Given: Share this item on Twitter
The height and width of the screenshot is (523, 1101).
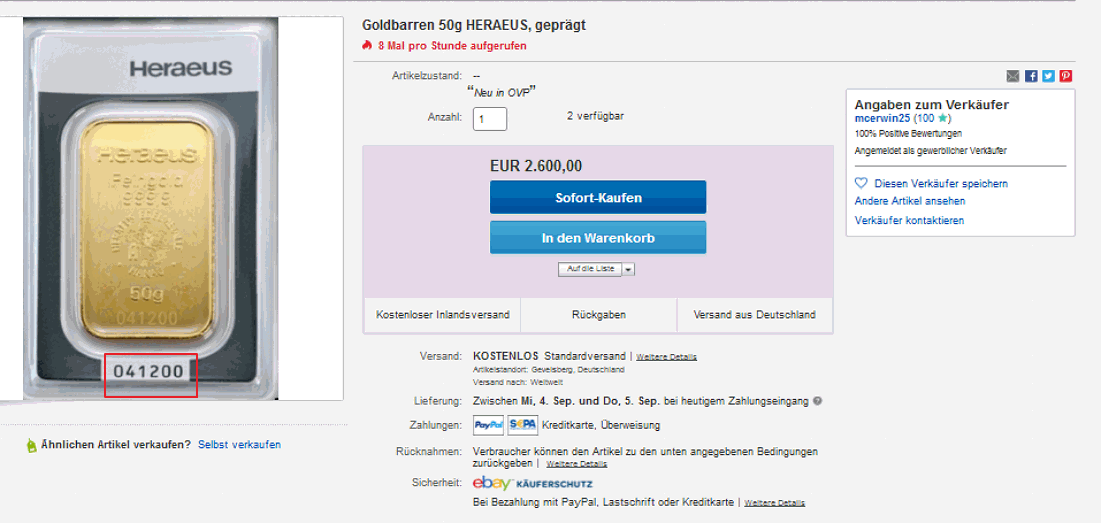Looking at the screenshot, I should pos(1048,76).
